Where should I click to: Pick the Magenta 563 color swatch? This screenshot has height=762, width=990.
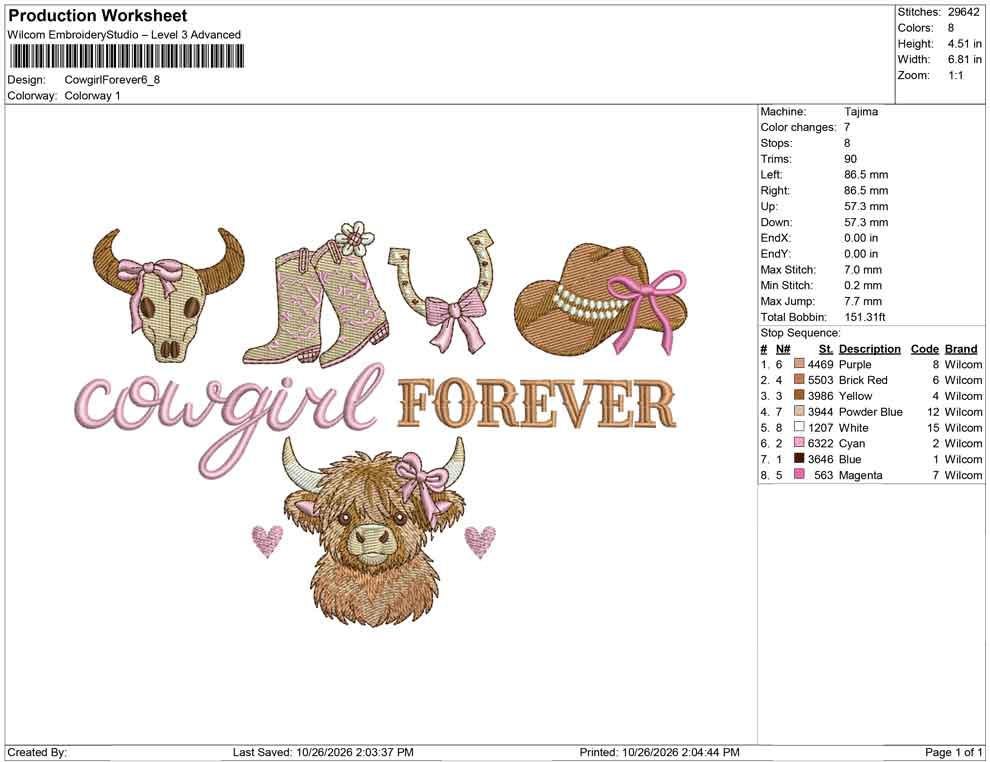799,474
